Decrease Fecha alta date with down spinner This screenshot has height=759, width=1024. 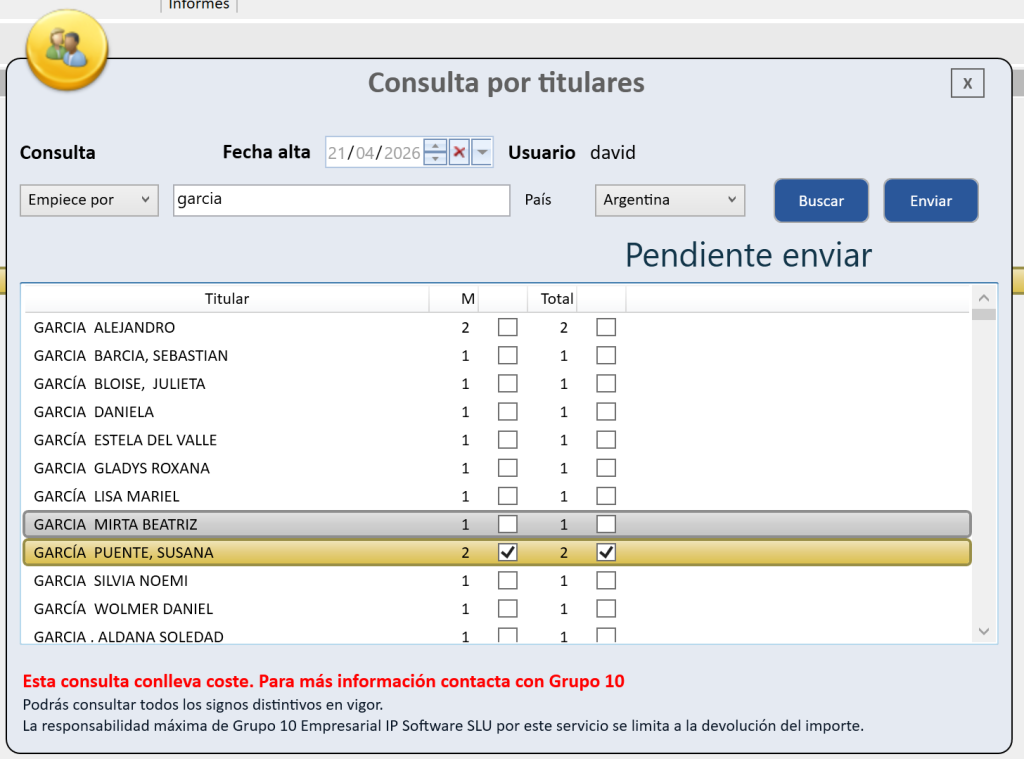coord(435,159)
